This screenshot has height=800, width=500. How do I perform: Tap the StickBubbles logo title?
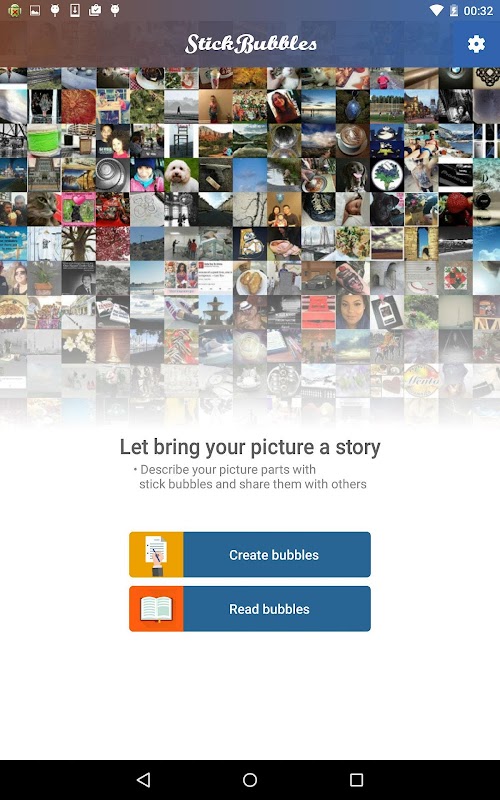pyautogui.click(x=251, y=44)
